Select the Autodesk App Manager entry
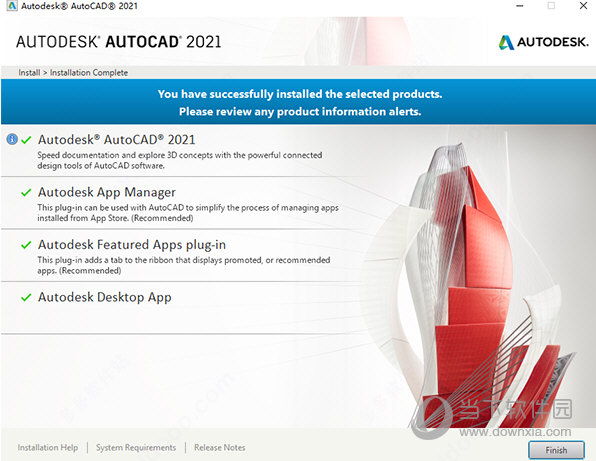Screen dimensions: 596x461 click(107, 192)
